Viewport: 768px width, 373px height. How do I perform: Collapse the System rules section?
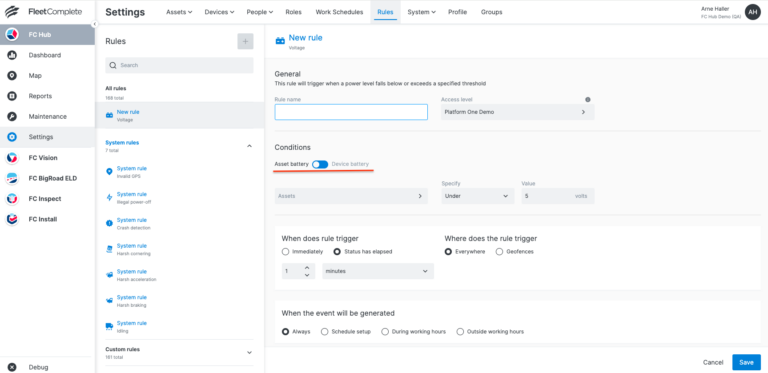(249, 146)
